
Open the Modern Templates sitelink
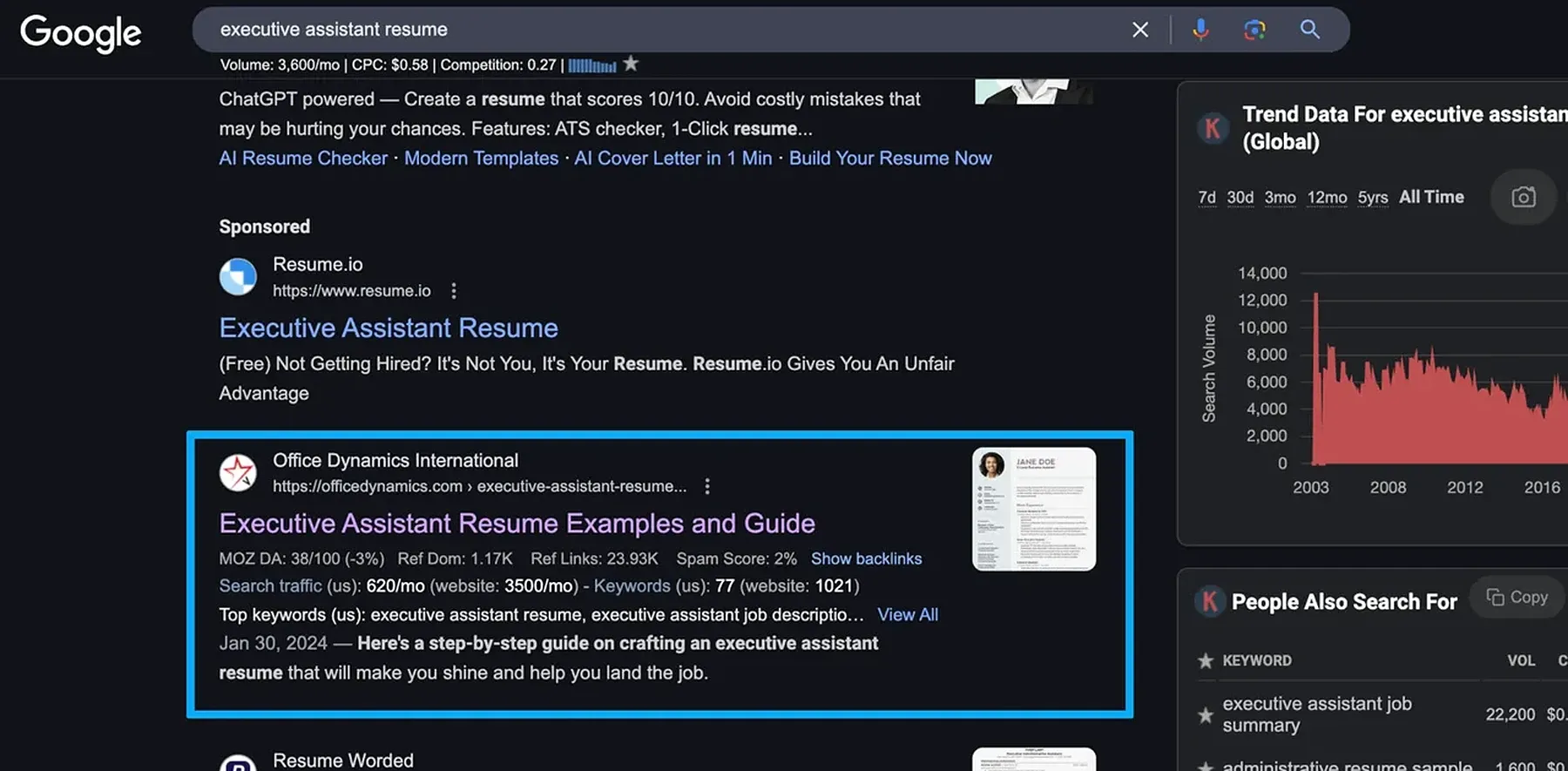pyautogui.click(x=481, y=159)
